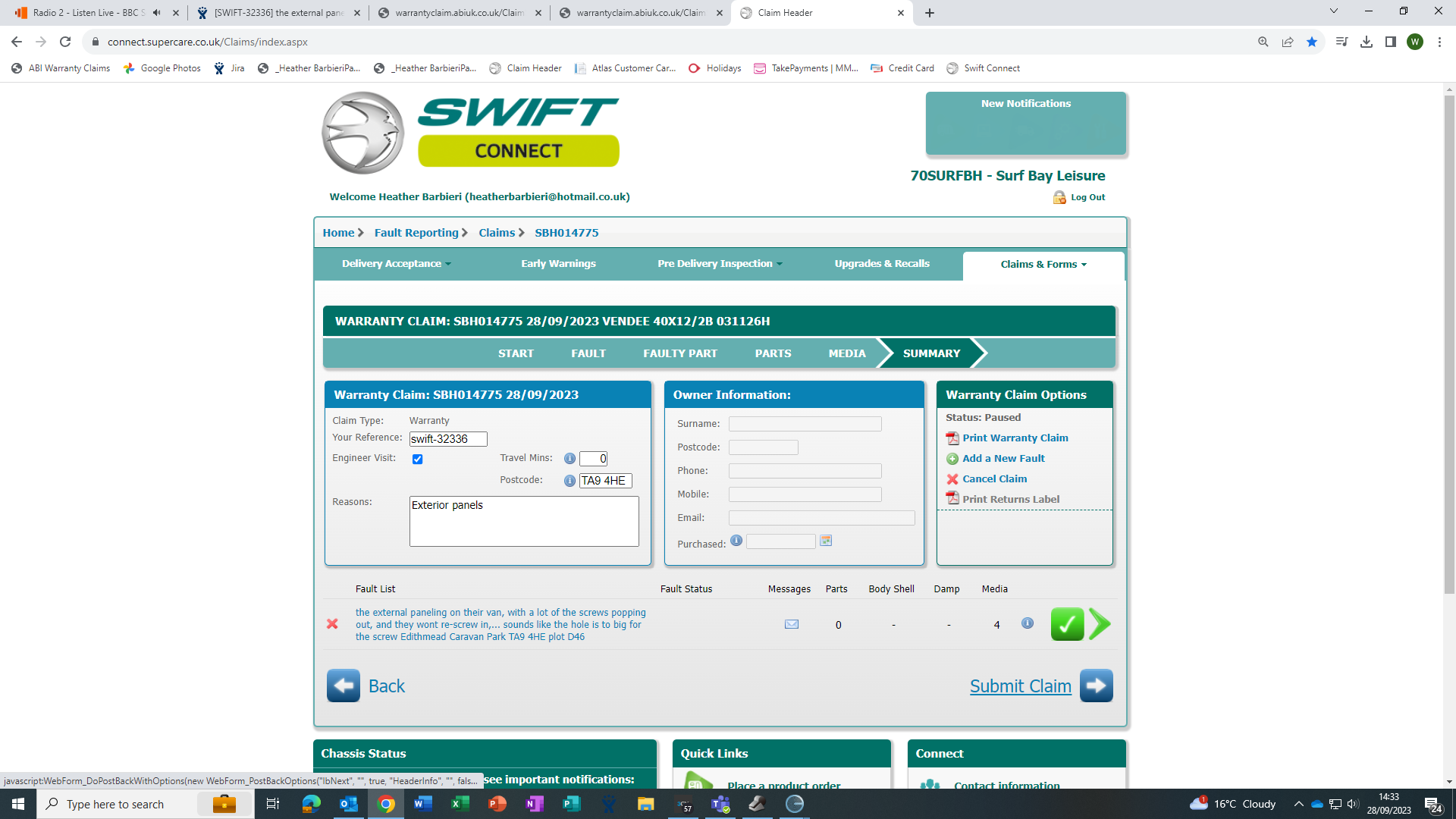
Task: Click the Purchased date calendar icon
Action: pos(826,541)
